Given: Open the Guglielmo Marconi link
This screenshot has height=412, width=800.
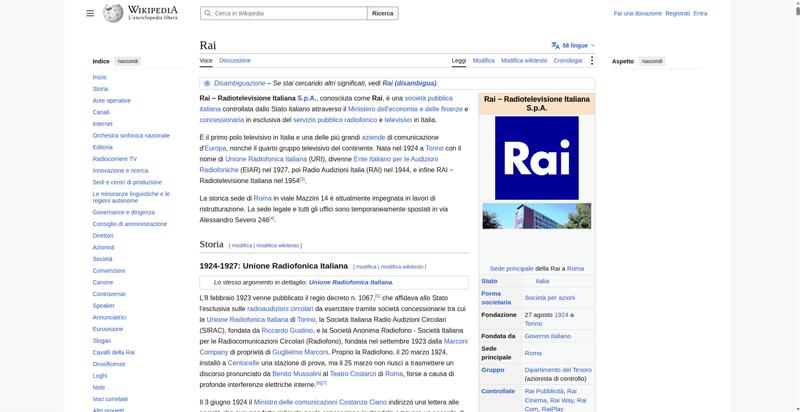Looking at the screenshot, I should pos(300,352).
